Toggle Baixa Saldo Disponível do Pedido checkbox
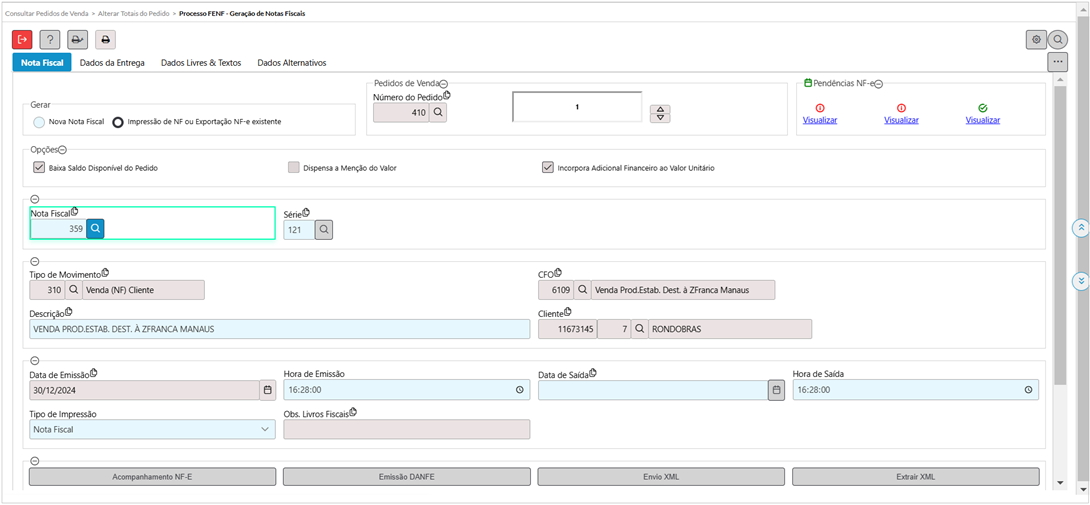This screenshot has width=1090, height=505. [x=39, y=168]
